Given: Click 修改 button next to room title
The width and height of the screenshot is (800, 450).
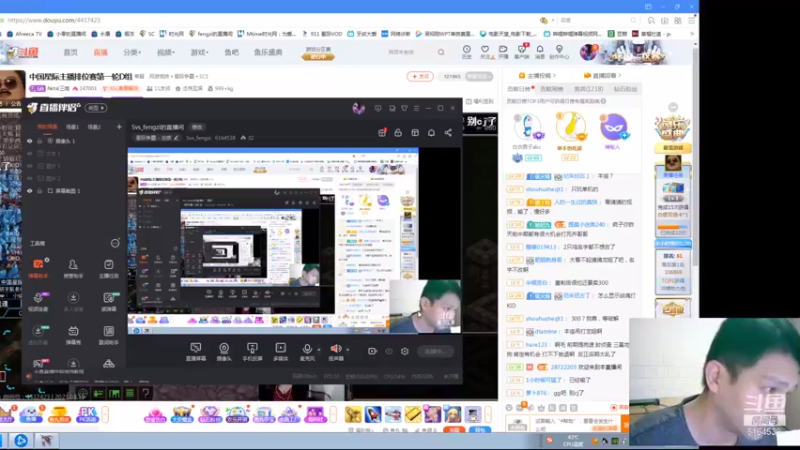Looking at the screenshot, I should [x=197, y=127].
